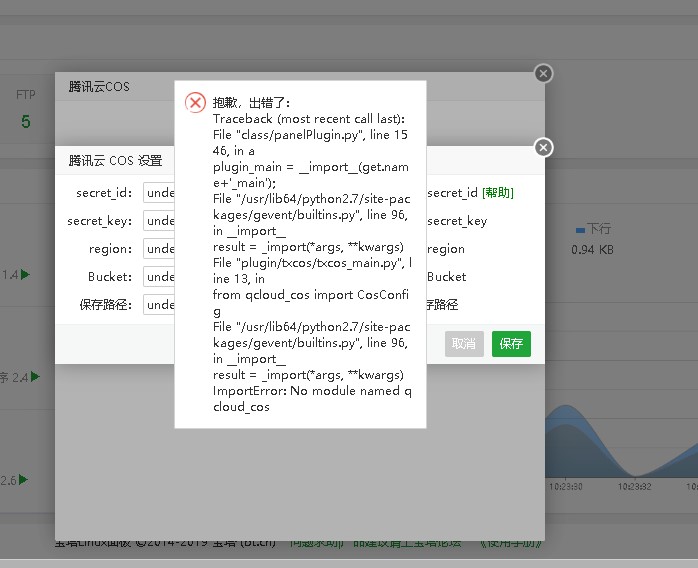Focus the secret_key input field
The image size is (698, 568).
tap(159, 221)
